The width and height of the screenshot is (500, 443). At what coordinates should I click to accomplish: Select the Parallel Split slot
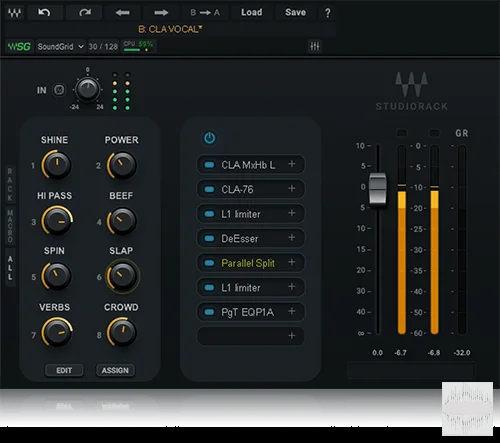pos(251,263)
